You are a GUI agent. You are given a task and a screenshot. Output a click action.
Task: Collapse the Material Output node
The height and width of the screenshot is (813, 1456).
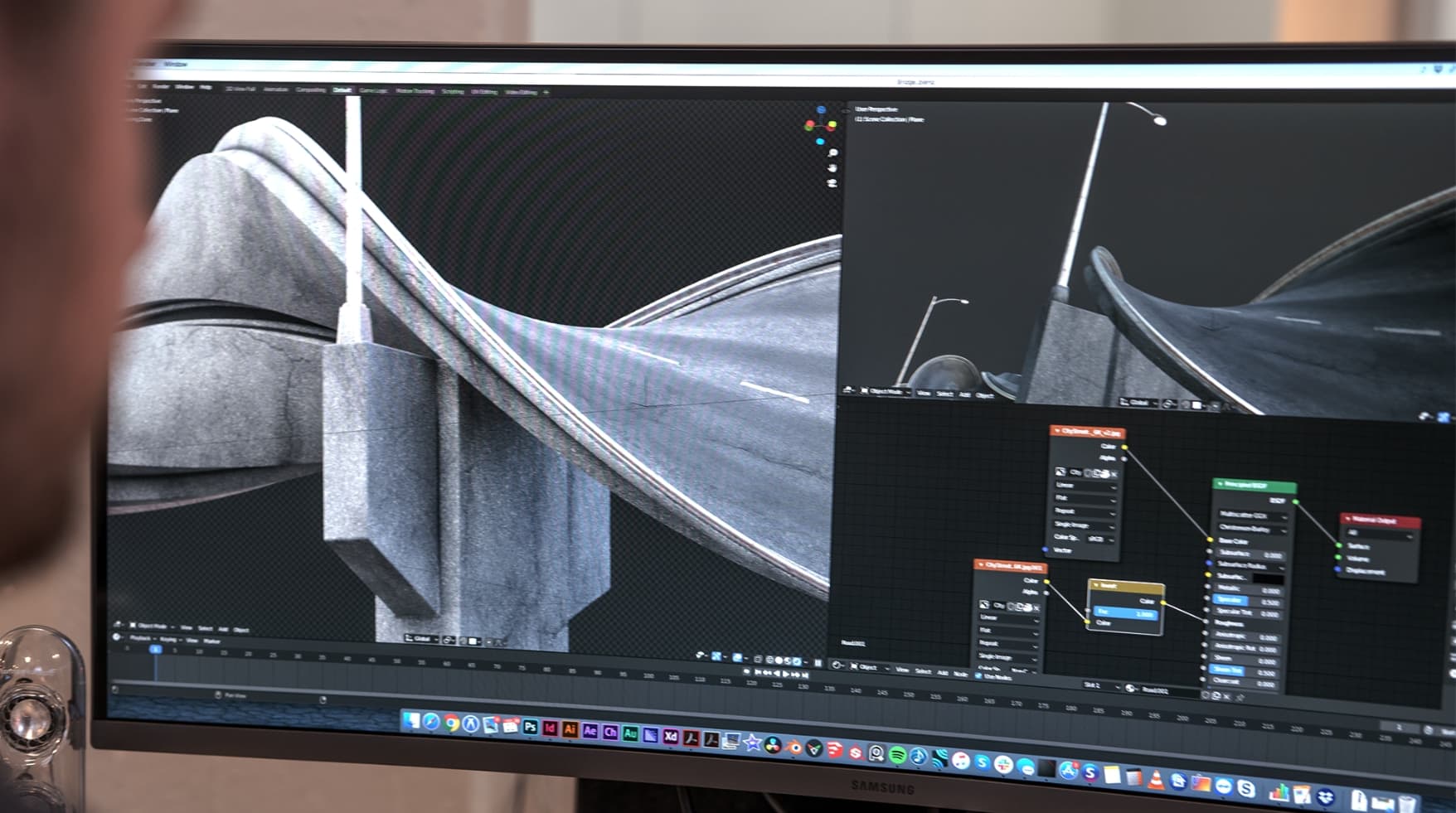coord(1348,520)
